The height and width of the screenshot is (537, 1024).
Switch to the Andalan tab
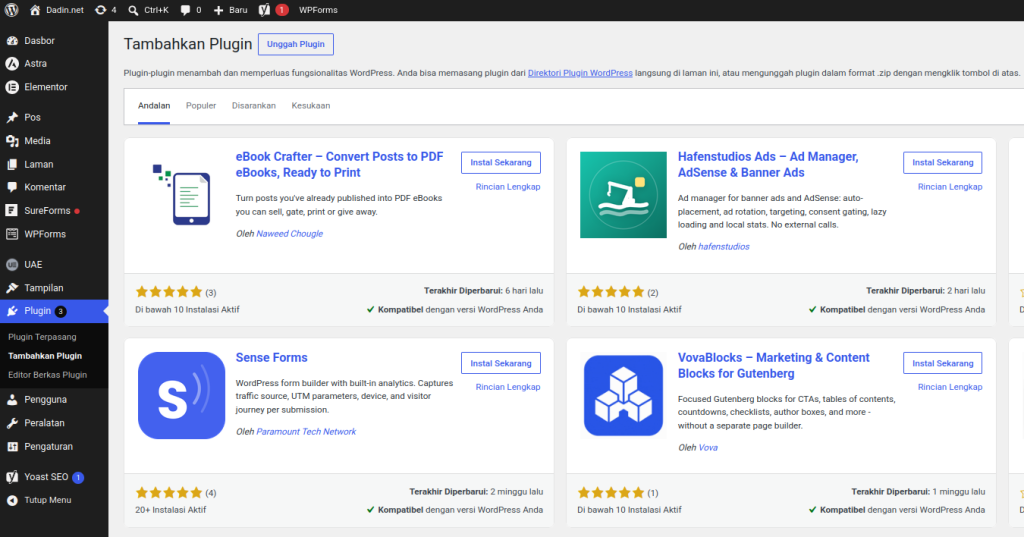[x=154, y=106]
